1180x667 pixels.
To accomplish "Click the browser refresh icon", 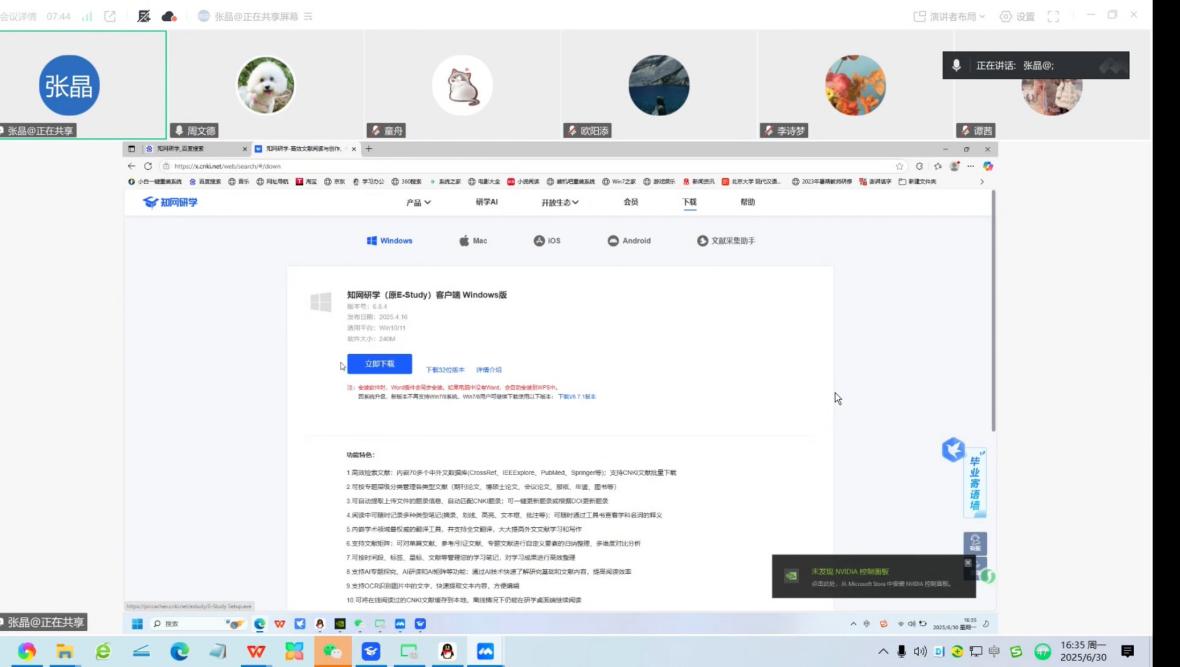I will (x=148, y=166).
